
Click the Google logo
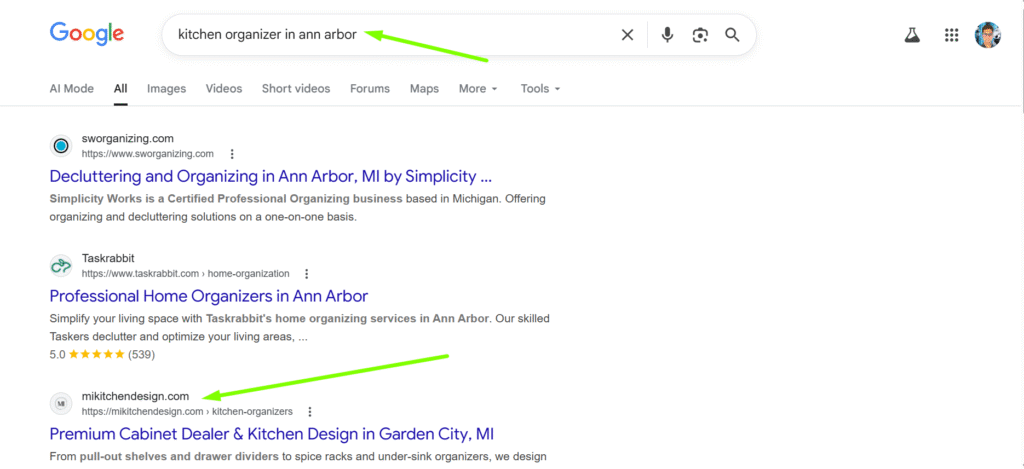(x=87, y=34)
